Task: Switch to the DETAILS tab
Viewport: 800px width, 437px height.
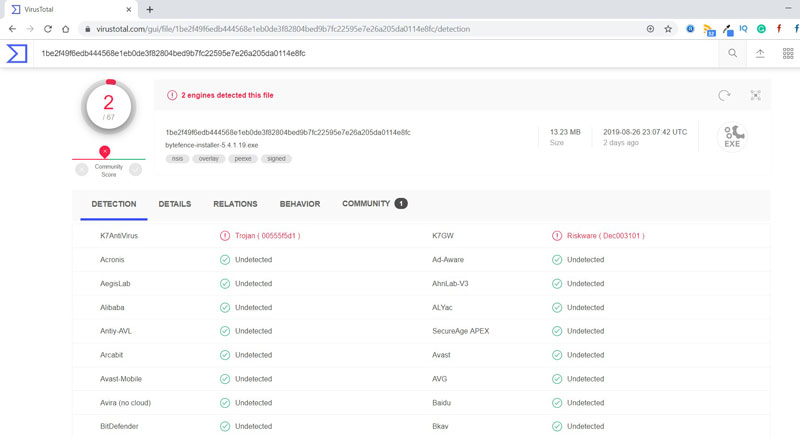Action: (174, 204)
